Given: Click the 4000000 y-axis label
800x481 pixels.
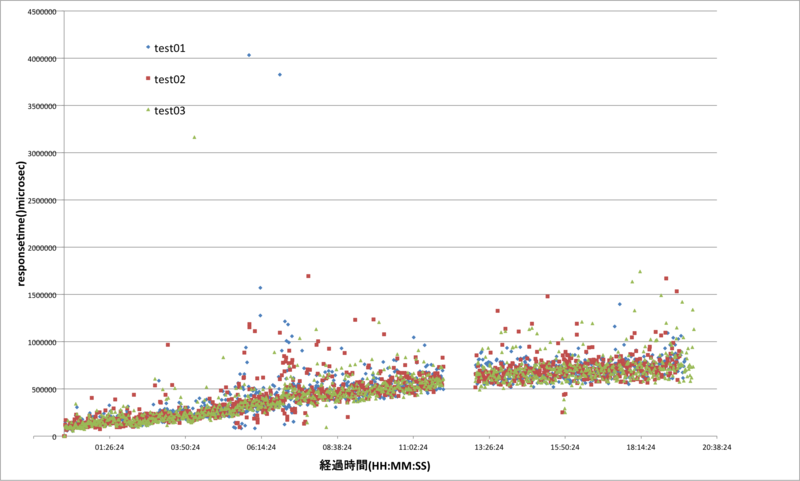Looking at the screenshot, I should (42, 59).
